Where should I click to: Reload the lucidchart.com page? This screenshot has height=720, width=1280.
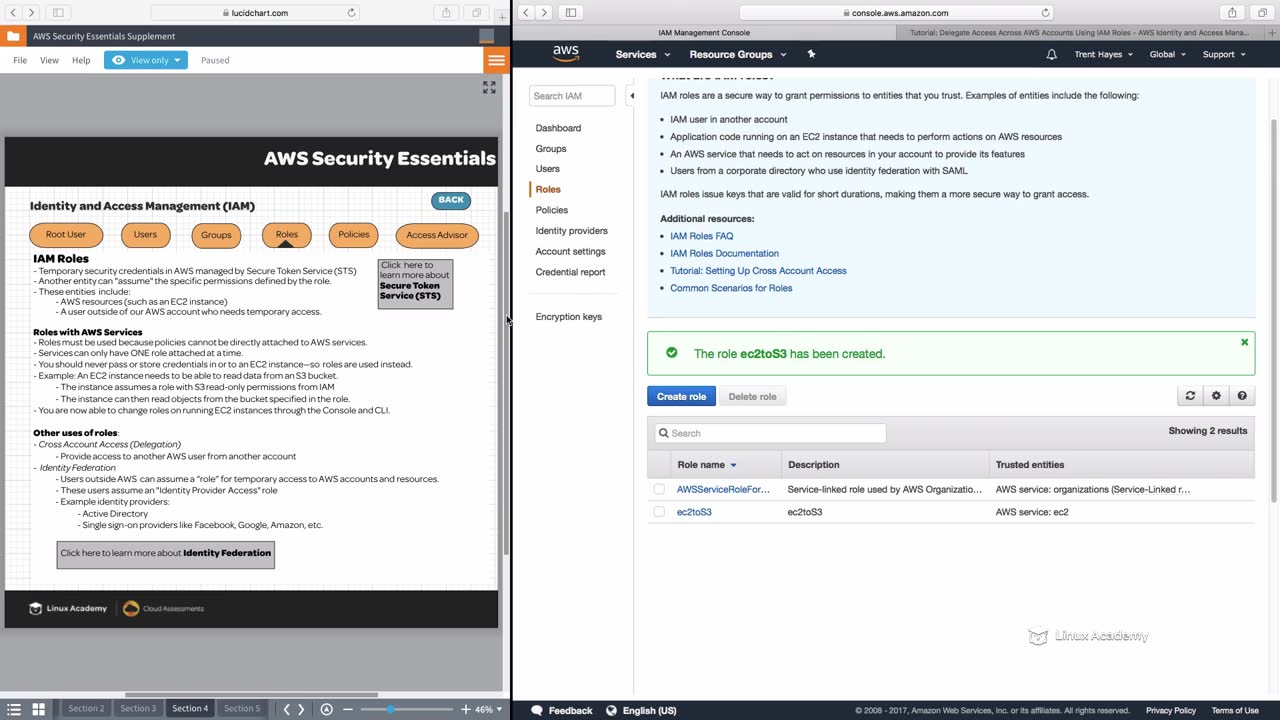pyautogui.click(x=351, y=13)
